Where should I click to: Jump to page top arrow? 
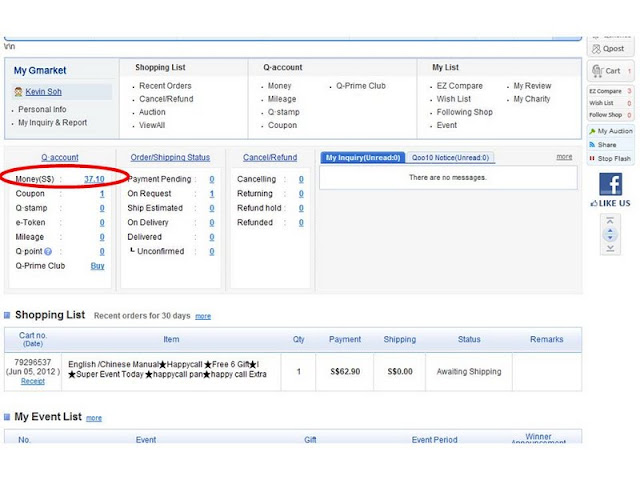tap(610, 221)
